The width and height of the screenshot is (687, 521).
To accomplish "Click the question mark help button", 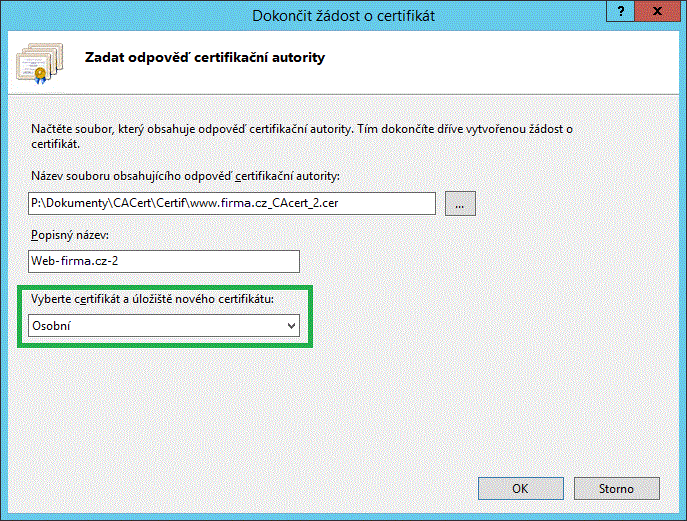I will click(x=621, y=14).
